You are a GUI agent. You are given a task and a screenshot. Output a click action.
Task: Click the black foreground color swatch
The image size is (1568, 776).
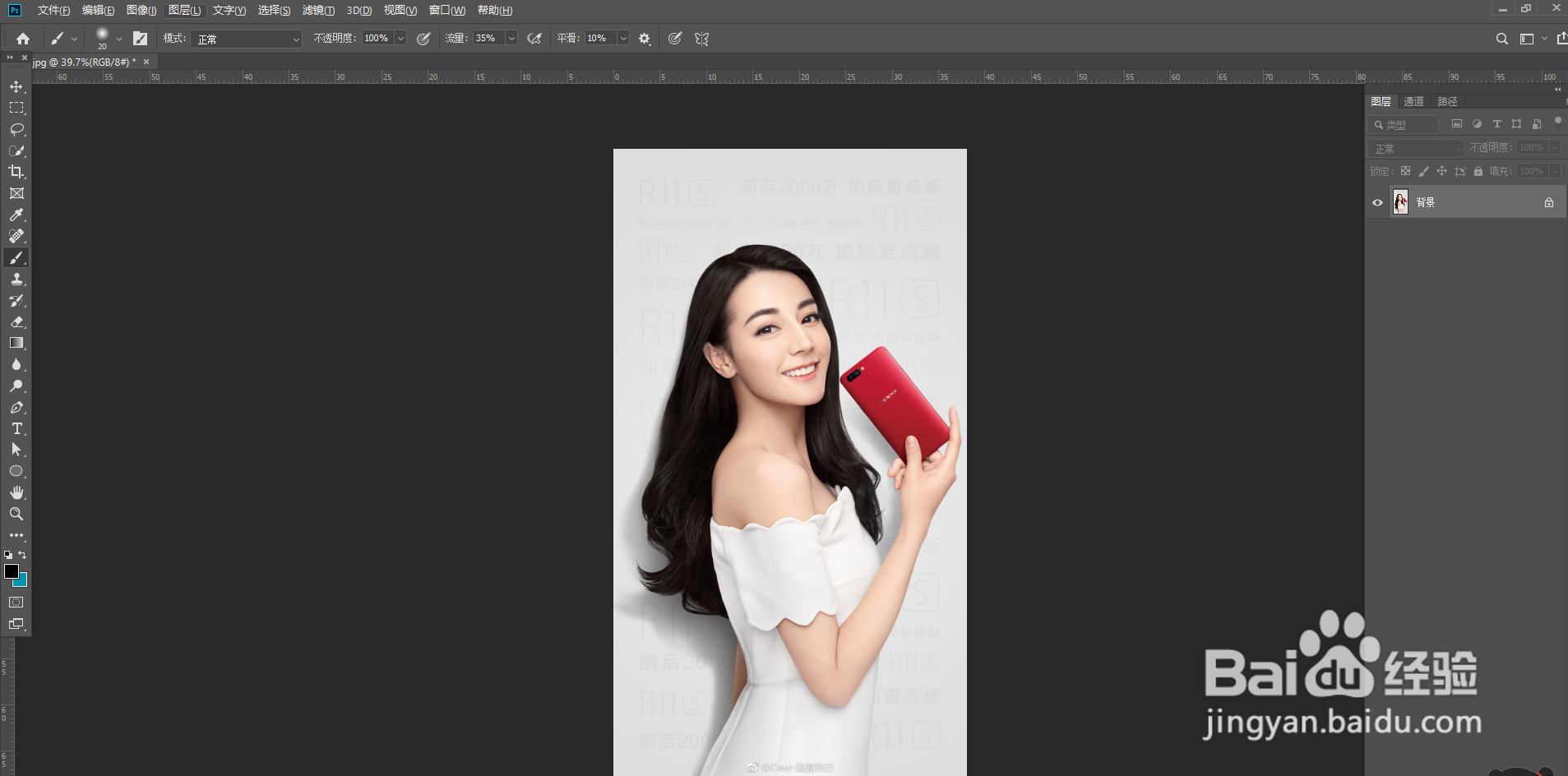click(12, 571)
